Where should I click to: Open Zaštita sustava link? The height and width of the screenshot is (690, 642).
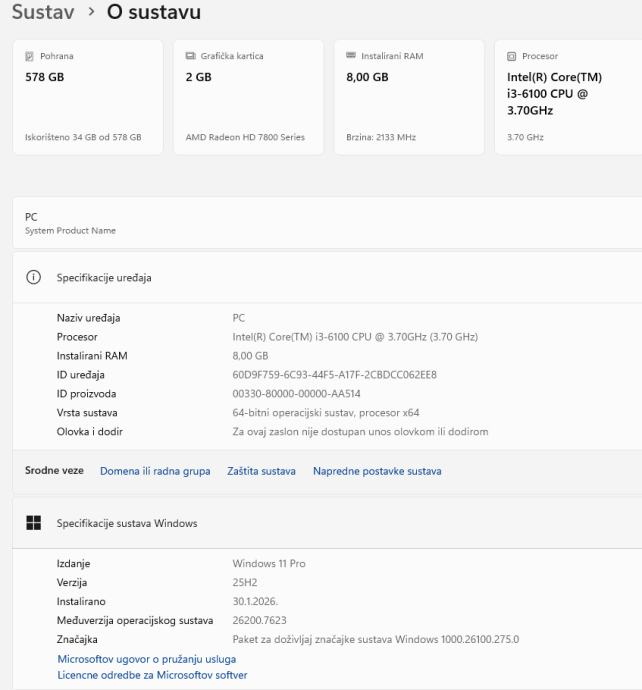pos(261,471)
